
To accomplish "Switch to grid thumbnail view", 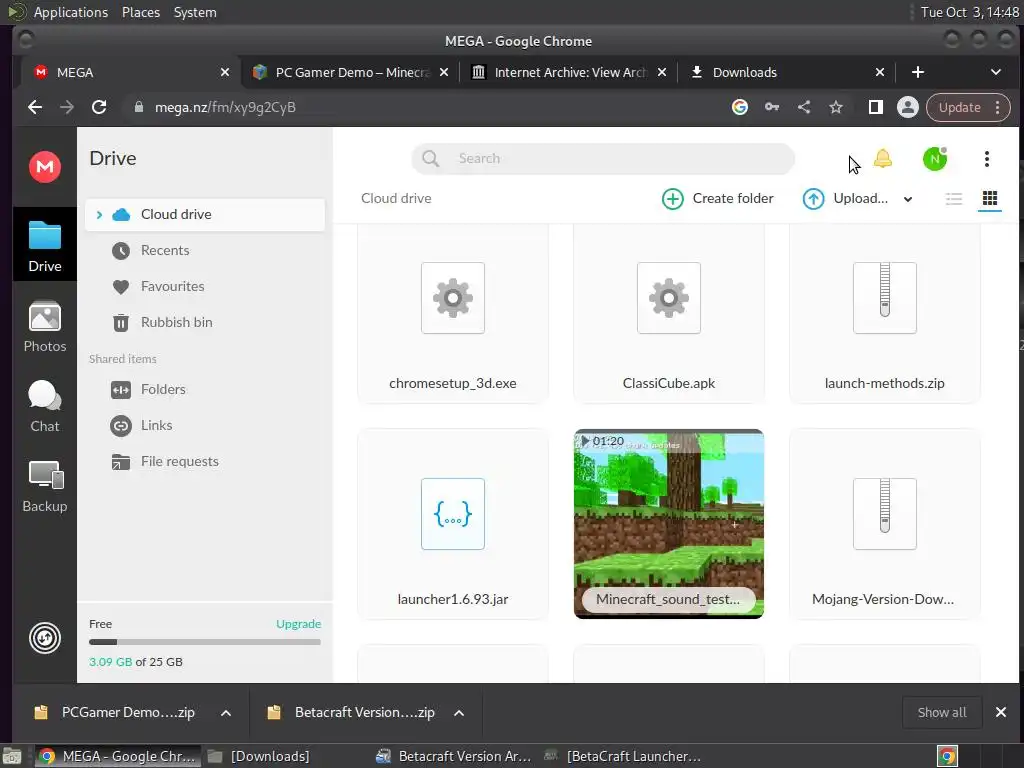I will coord(989,199).
